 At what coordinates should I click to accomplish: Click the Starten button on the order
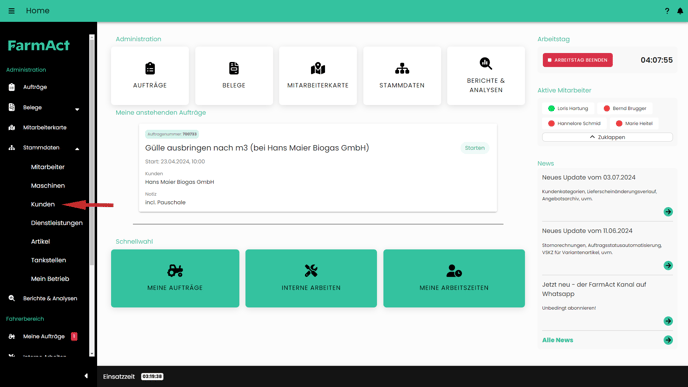(475, 148)
